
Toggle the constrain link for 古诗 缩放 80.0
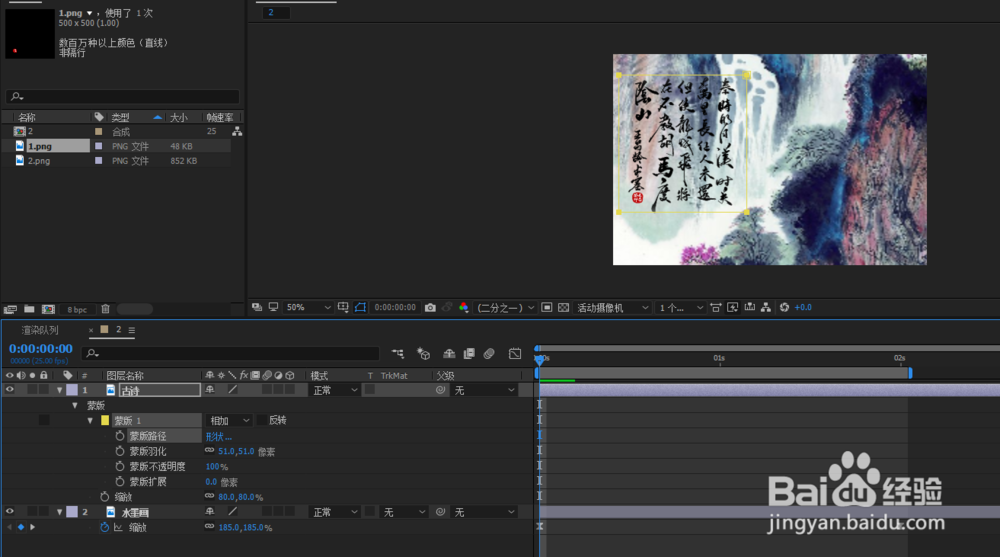pyautogui.click(x=209, y=496)
